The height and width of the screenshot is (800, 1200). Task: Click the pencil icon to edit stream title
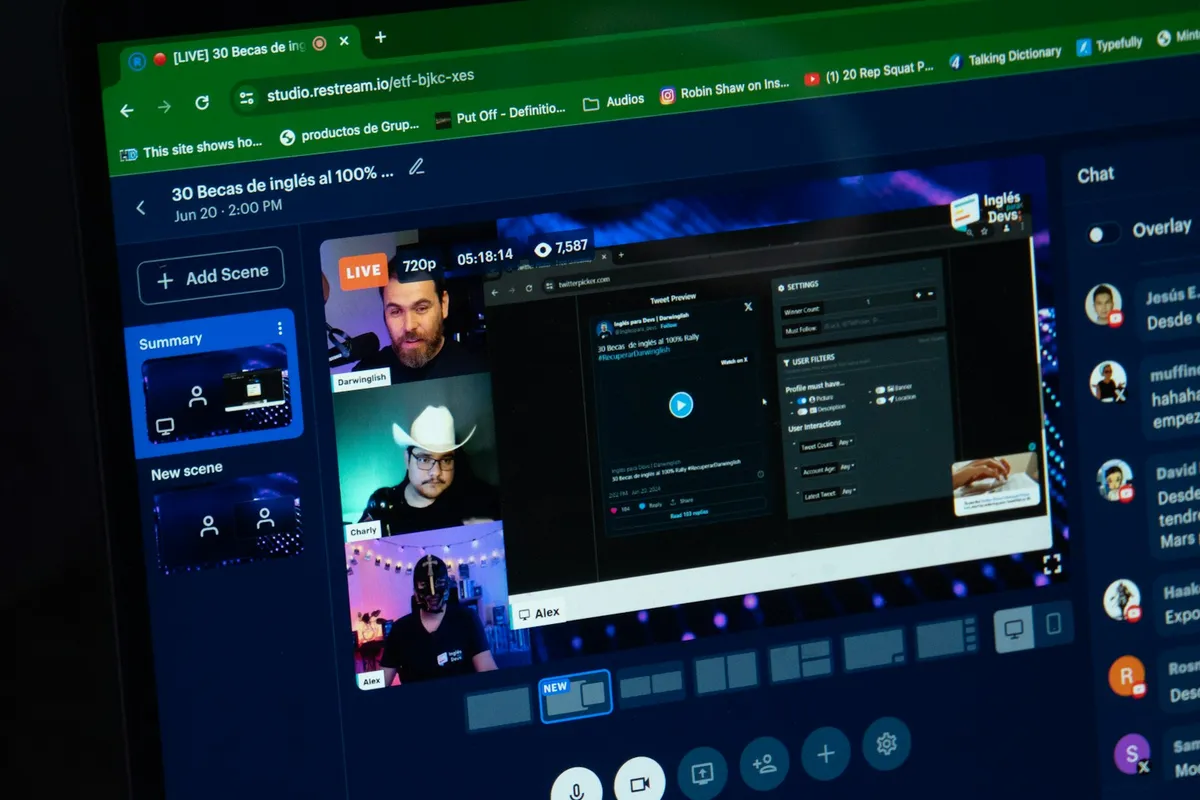click(x=417, y=167)
